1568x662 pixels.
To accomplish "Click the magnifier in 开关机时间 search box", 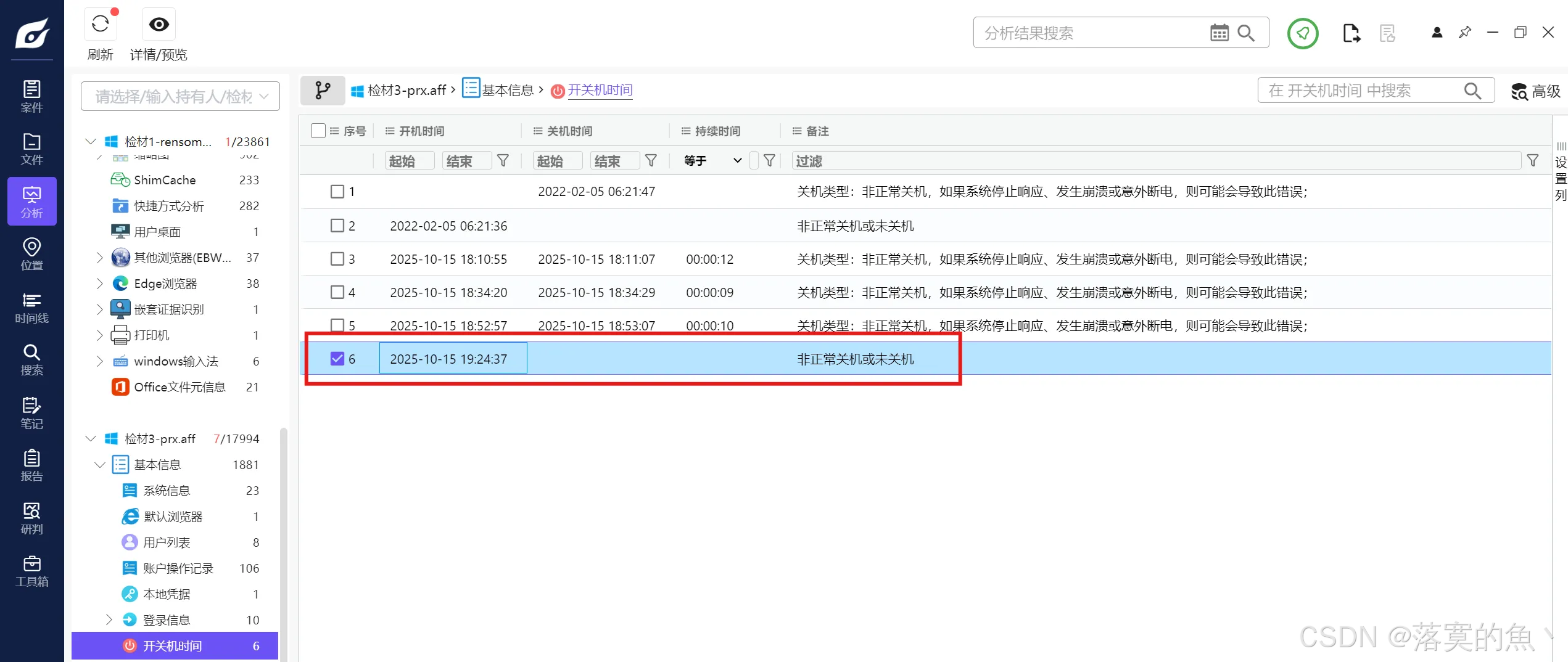I will click(x=1472, y=91).
